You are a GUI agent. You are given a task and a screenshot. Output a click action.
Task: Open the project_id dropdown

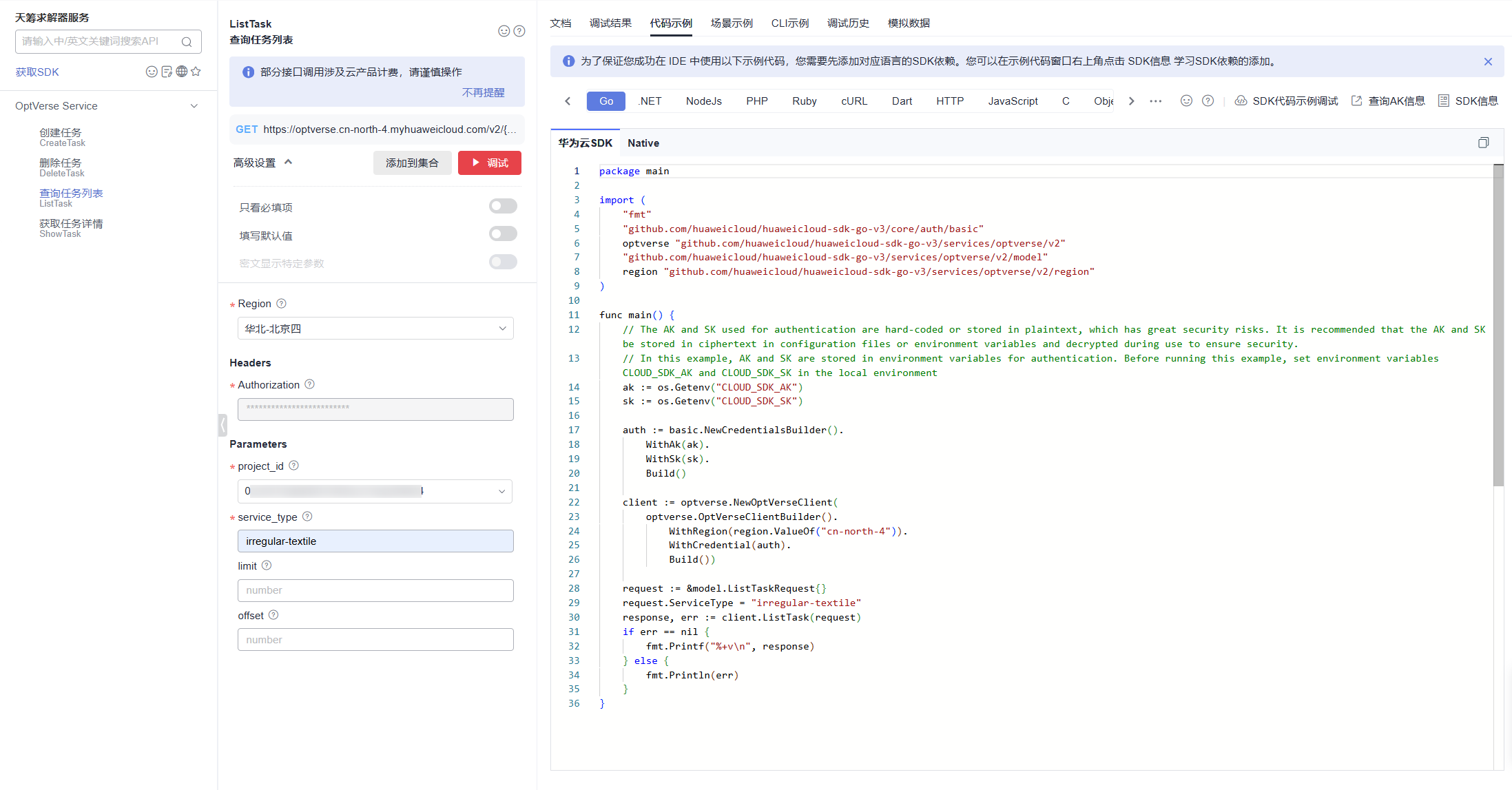(x=375, y=491)
